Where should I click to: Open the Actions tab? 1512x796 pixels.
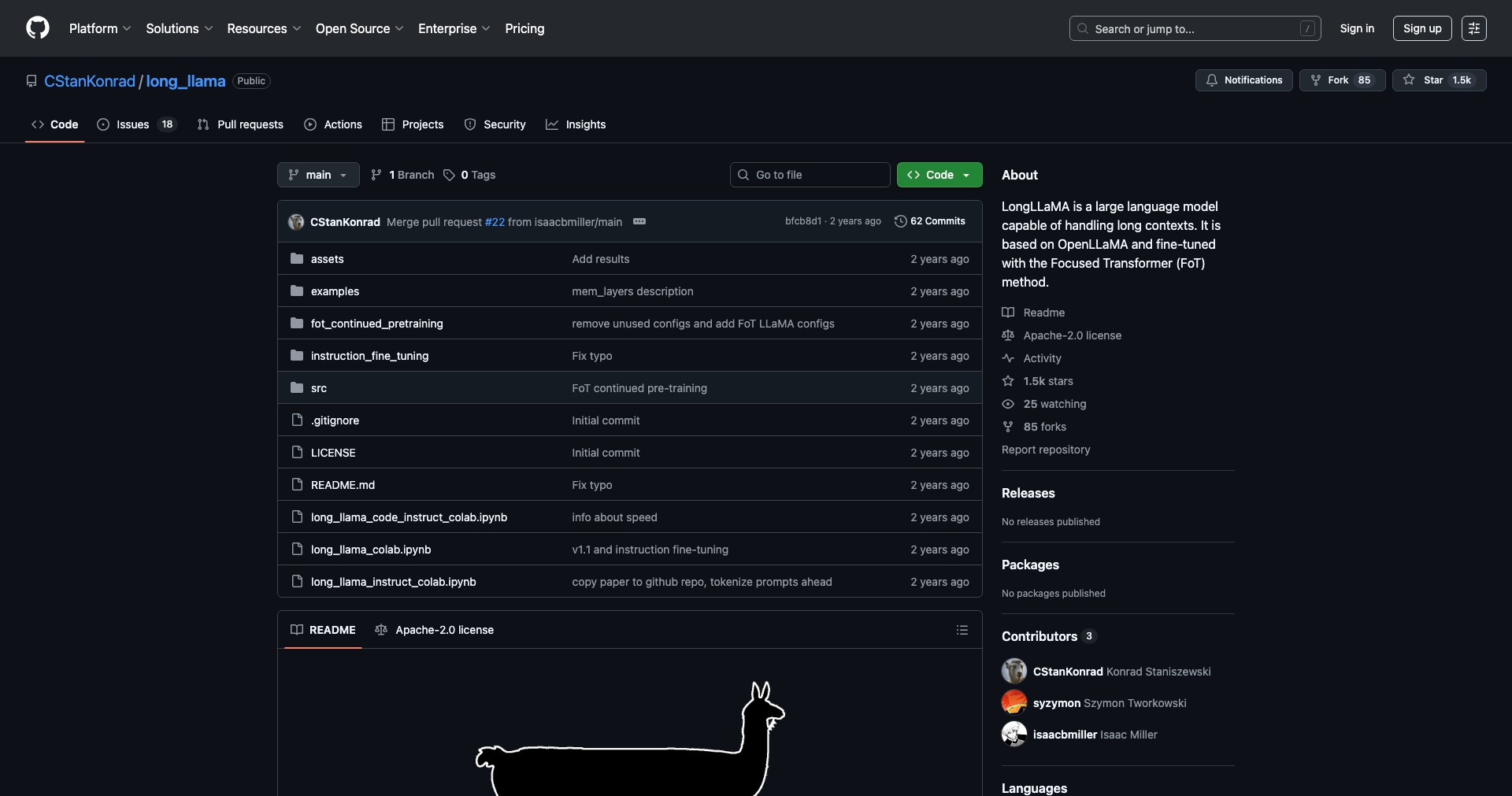[333, 124]
